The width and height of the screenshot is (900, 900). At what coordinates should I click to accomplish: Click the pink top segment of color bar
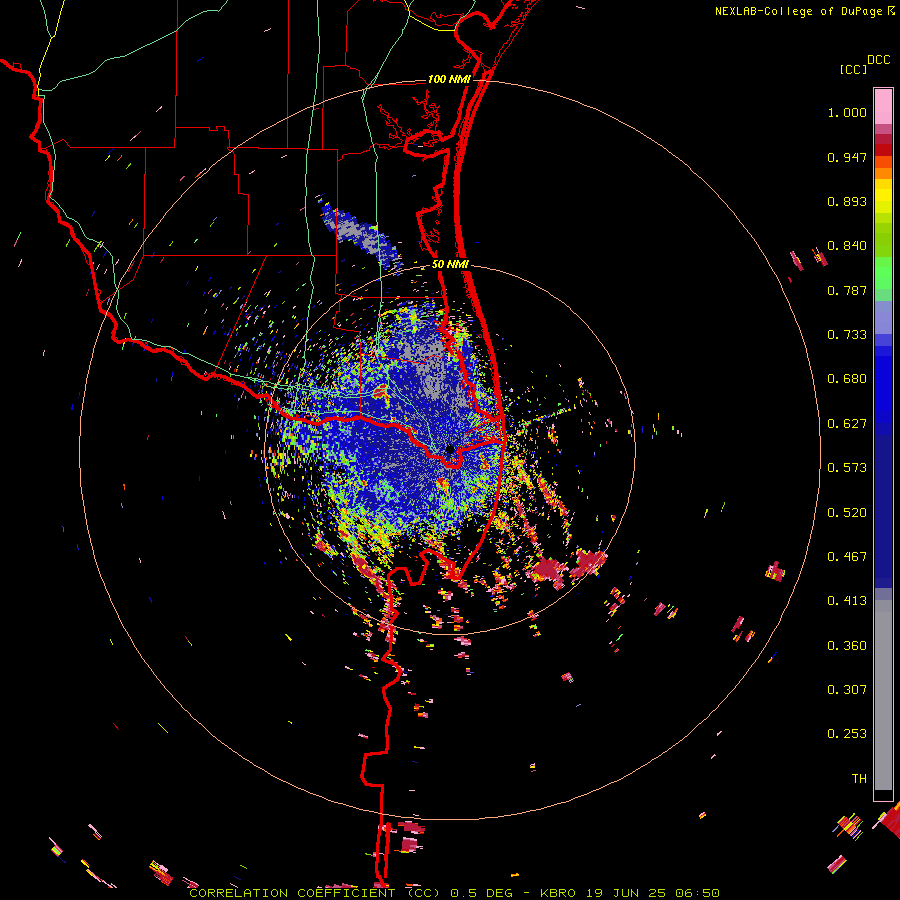(883, 107)
